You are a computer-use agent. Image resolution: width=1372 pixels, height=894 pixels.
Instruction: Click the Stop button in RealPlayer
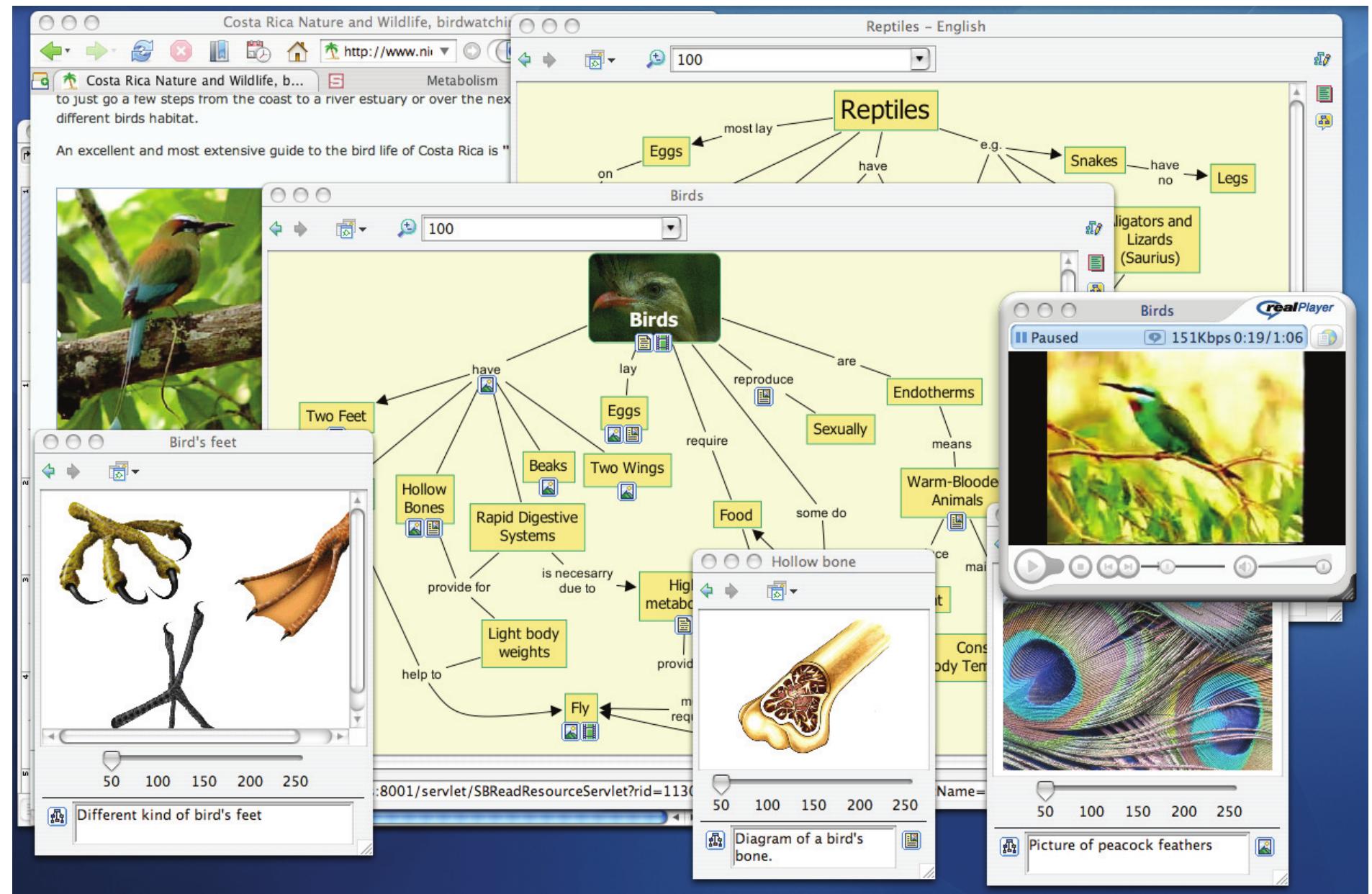click(1080, 567)
